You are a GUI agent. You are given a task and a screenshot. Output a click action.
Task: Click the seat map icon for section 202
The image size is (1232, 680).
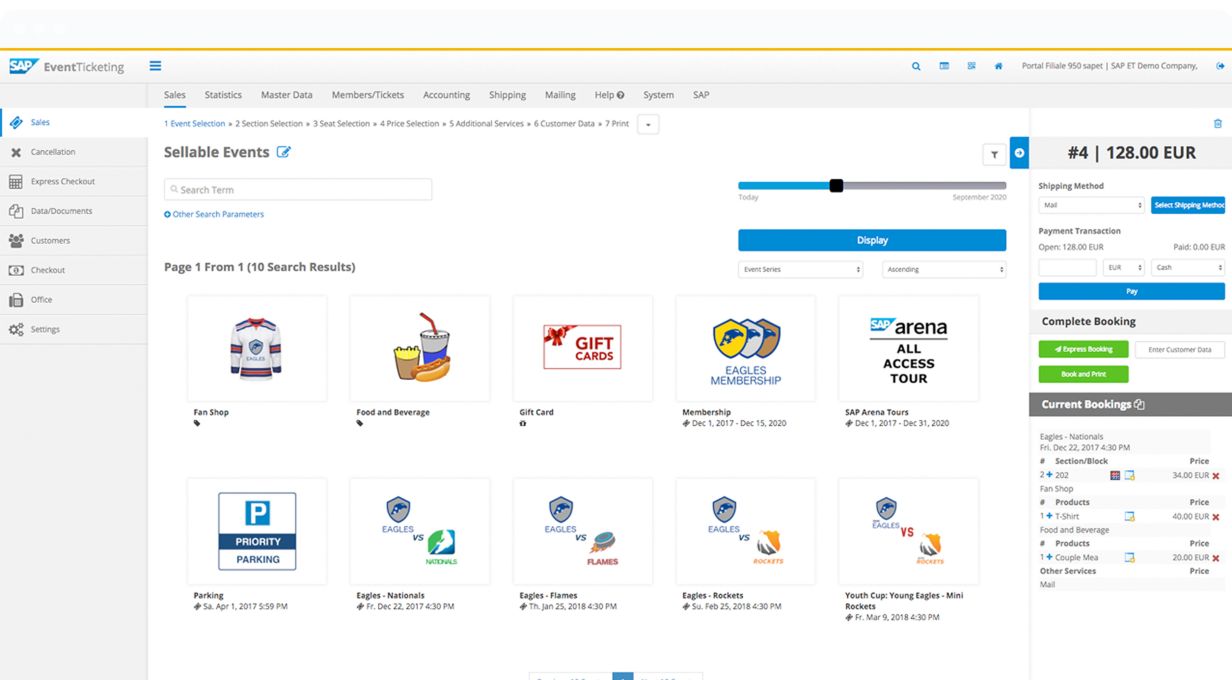1115,476
